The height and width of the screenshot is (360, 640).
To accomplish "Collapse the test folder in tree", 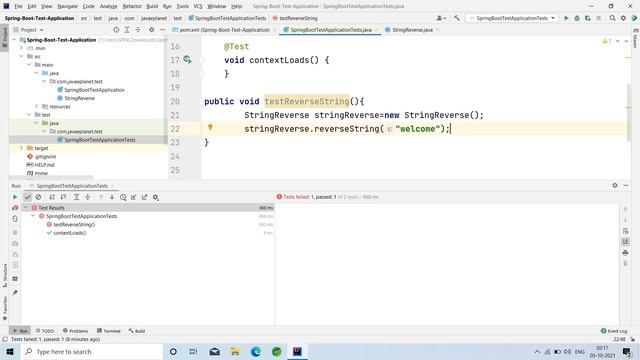I will tap(29, 115).
